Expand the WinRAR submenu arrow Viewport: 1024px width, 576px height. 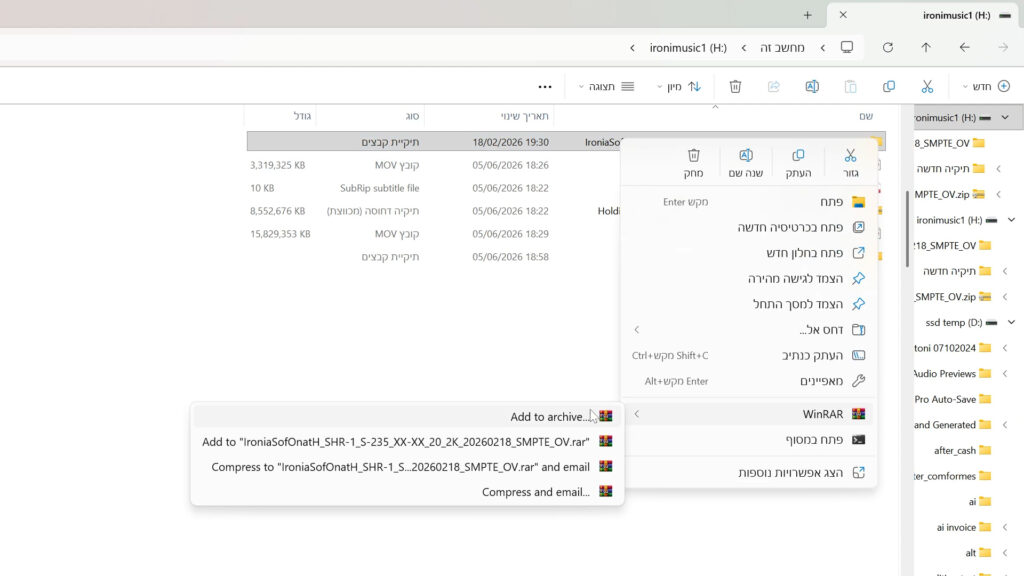click(x=637, y=414)
